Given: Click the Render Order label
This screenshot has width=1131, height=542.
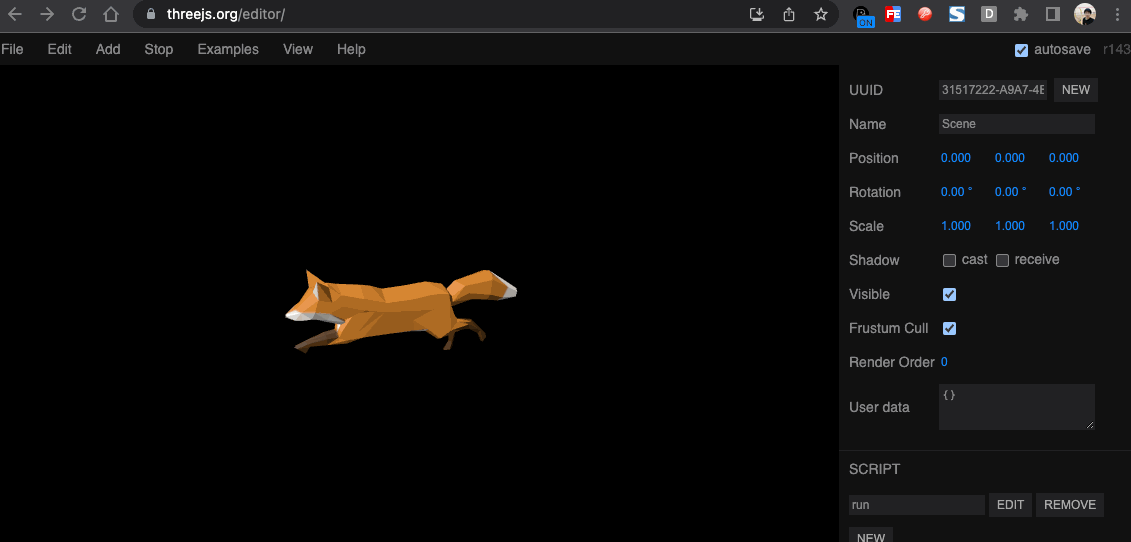Looking at the screenshot, I should tap(892, 362).
